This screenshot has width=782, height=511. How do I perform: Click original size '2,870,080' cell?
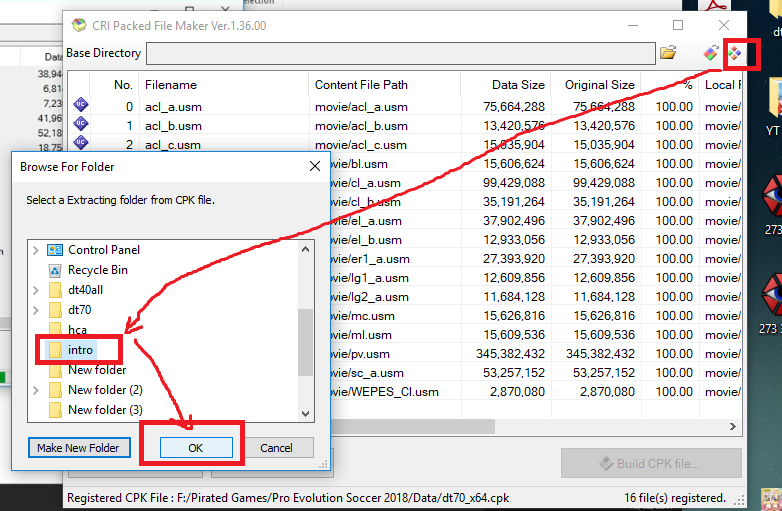coord(607,391)
